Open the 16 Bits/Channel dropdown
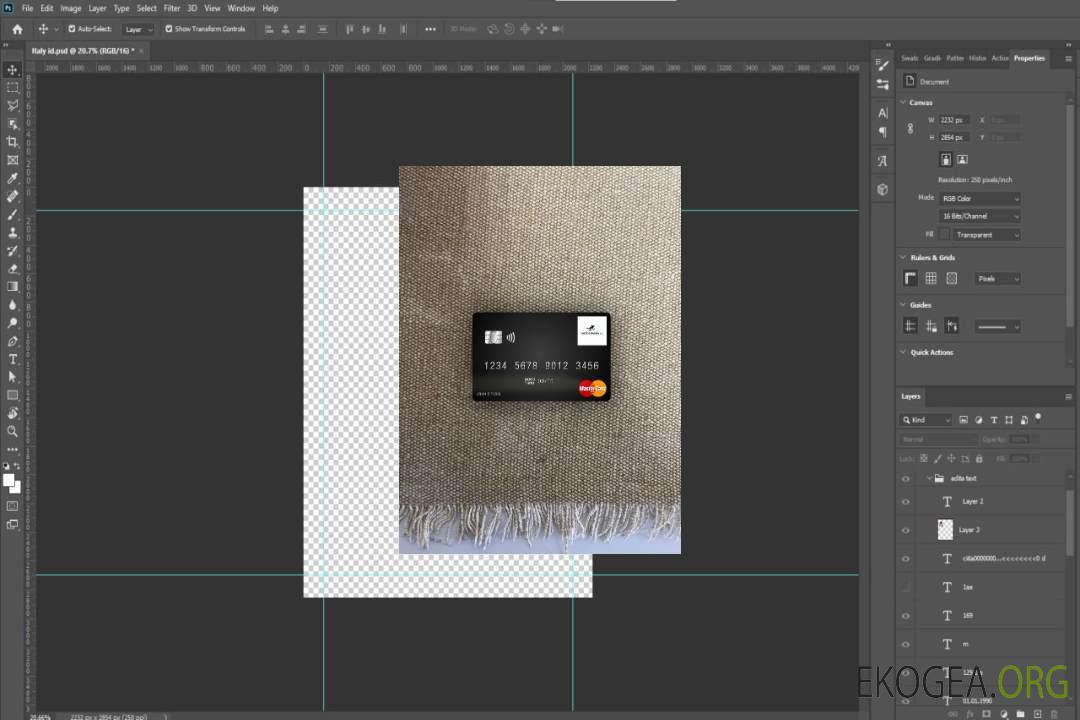This screenshot has height=720, width=1080. pos(980,216)
